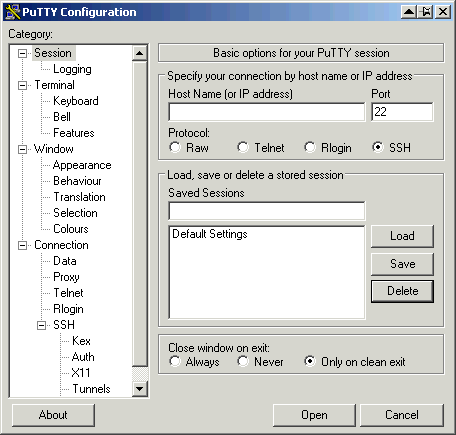This screenshot has width=456, height=435.
Task: Select Window in category tree
Action: coord(54,149)
